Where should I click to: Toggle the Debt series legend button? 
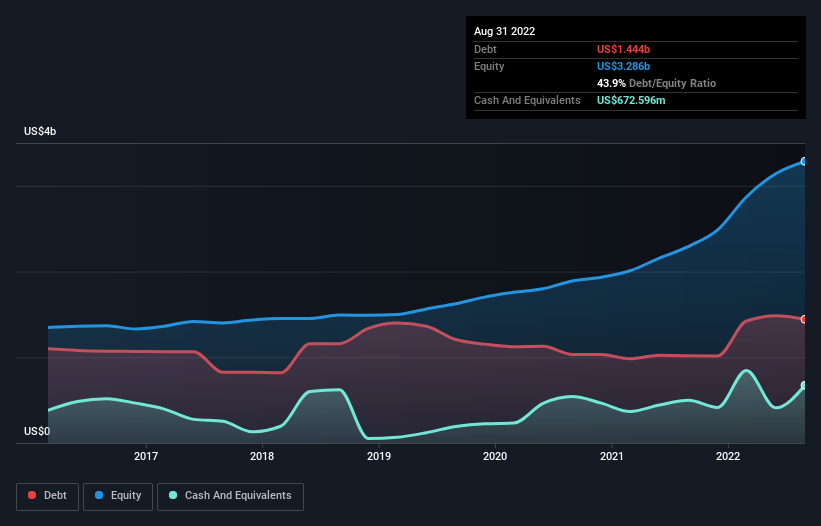tap(48, 496)
